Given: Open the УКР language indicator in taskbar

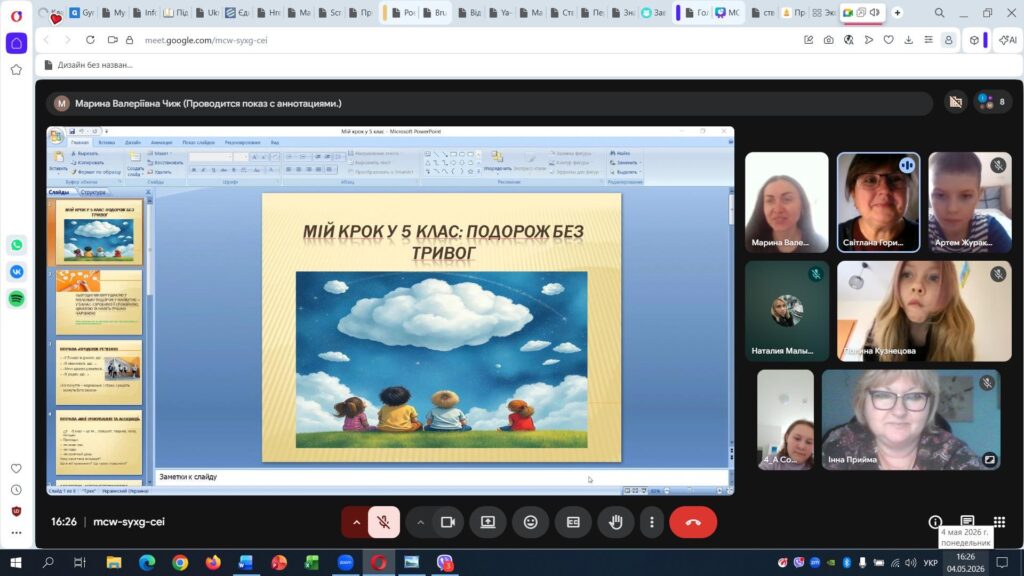Looking at the screenshot, I should (930, 562).
